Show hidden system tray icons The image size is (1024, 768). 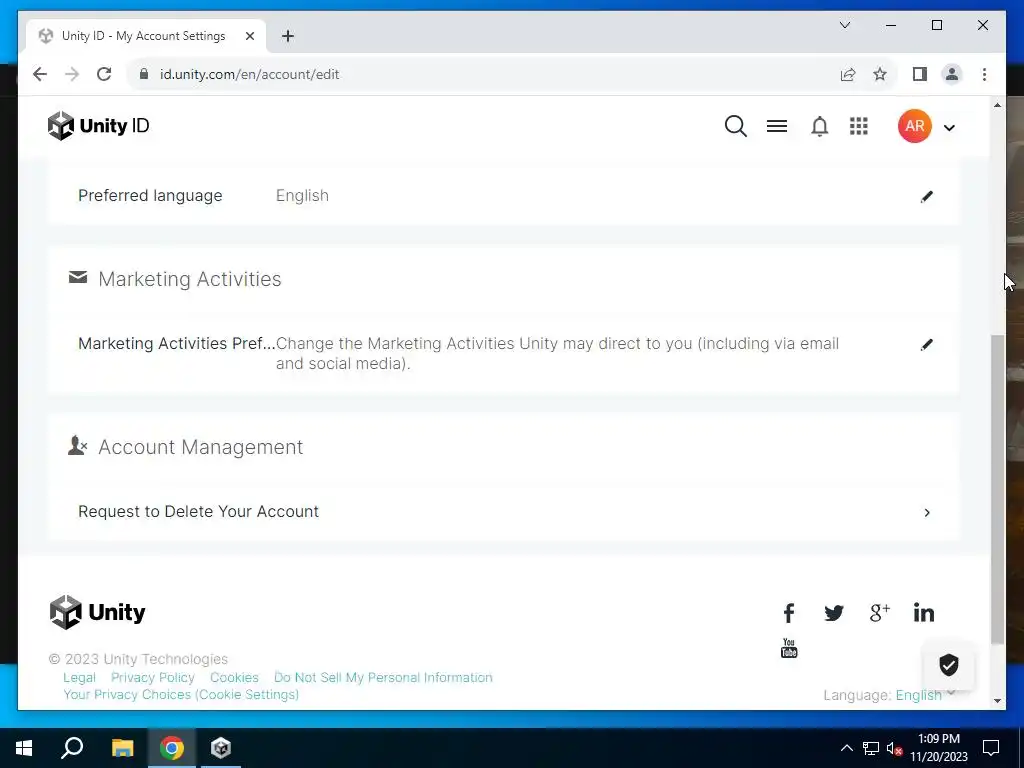[x=846, y=748]
